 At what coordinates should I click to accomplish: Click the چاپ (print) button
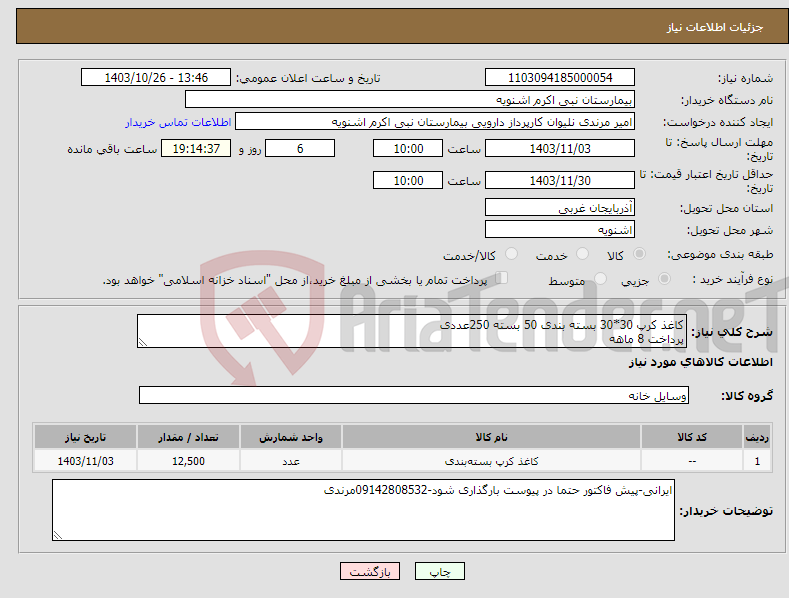pos(439,571)
